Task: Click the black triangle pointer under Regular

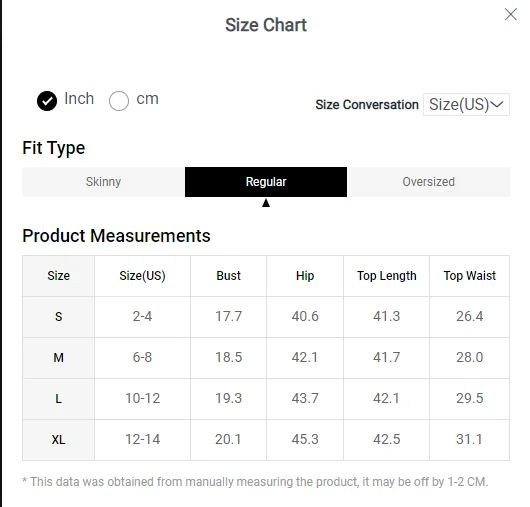Action: (266, 203)
